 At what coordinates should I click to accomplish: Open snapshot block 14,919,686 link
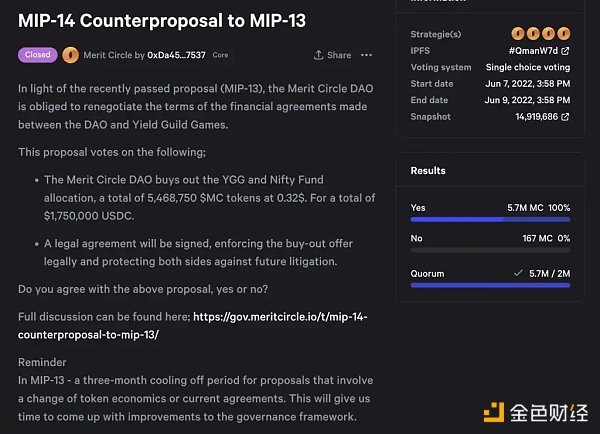coord(537,117)
